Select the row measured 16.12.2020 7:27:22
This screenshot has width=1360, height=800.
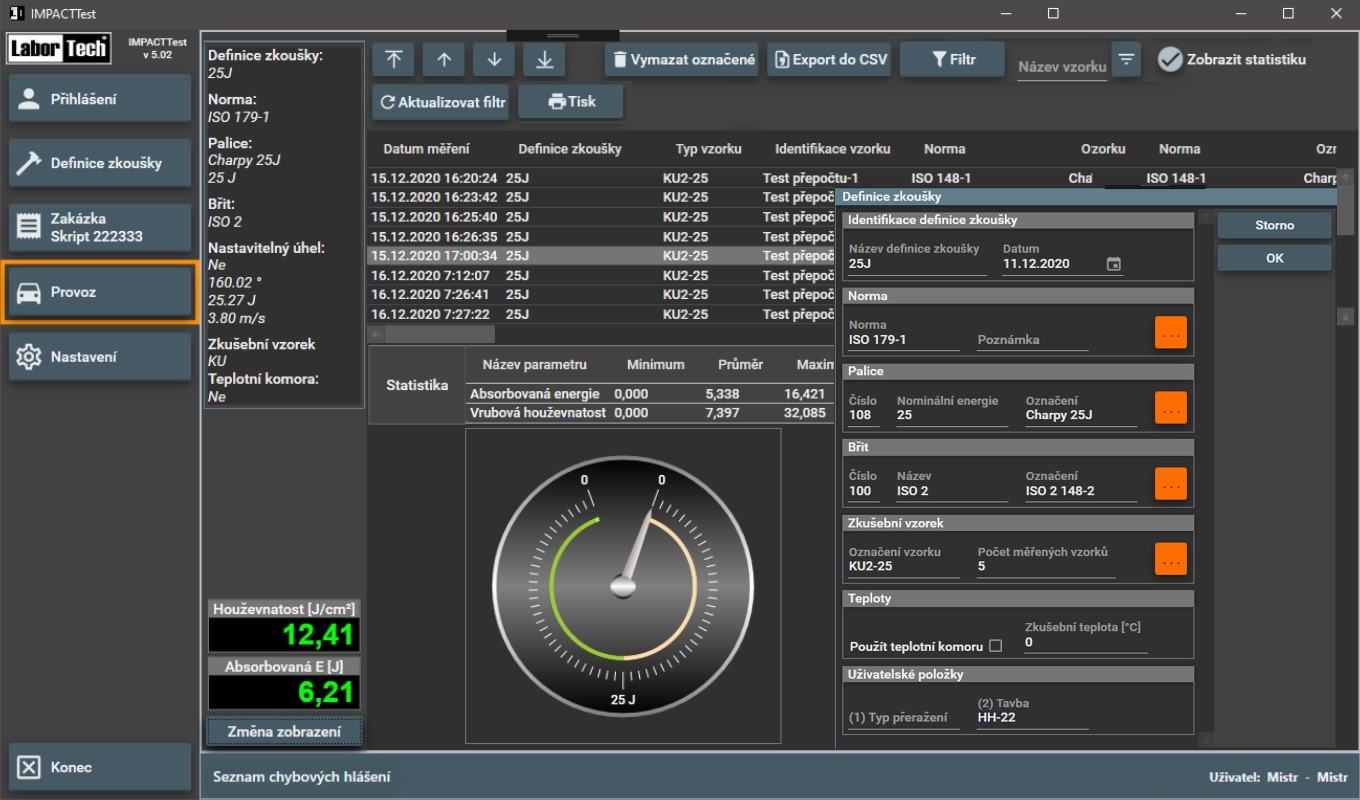coord(601,314)
